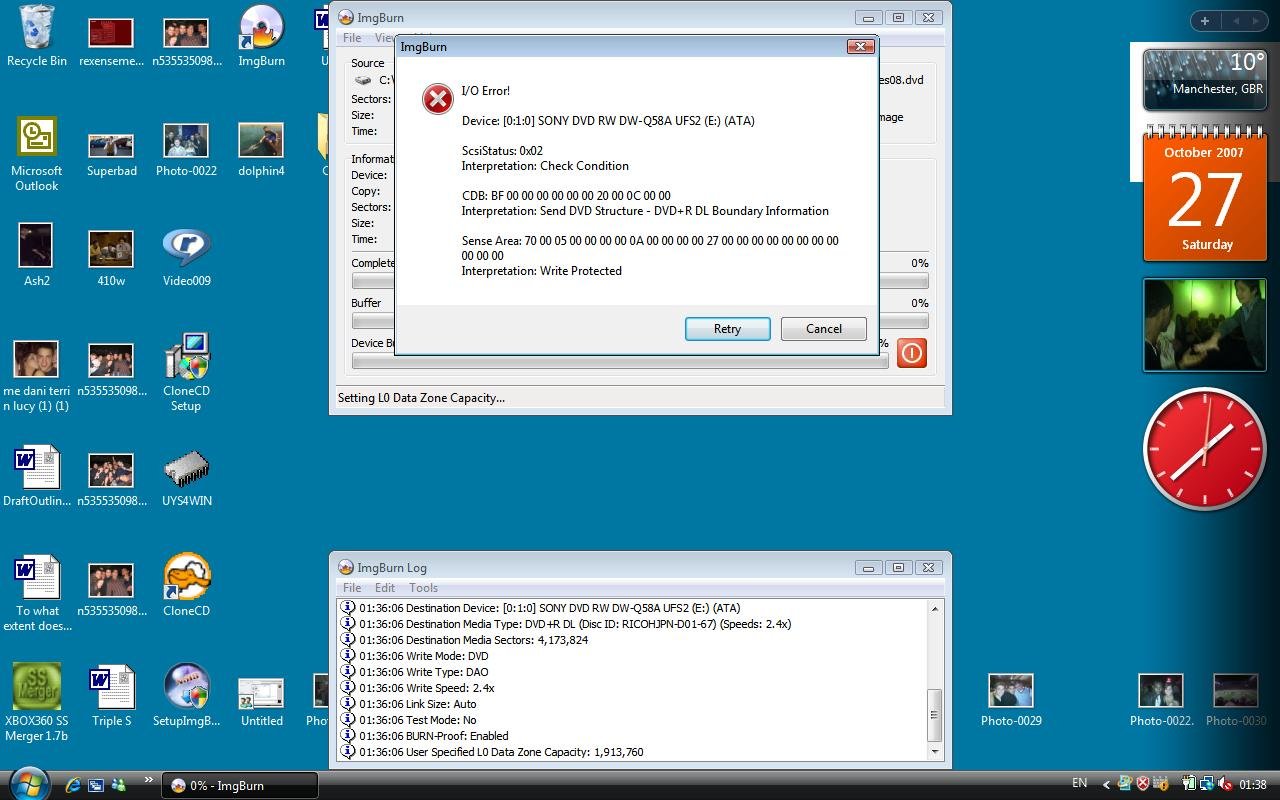This screenshot has width=1280, height=800.
Task: Select the Recycle Bin desktop icon
Action: (x=37, y=36)
